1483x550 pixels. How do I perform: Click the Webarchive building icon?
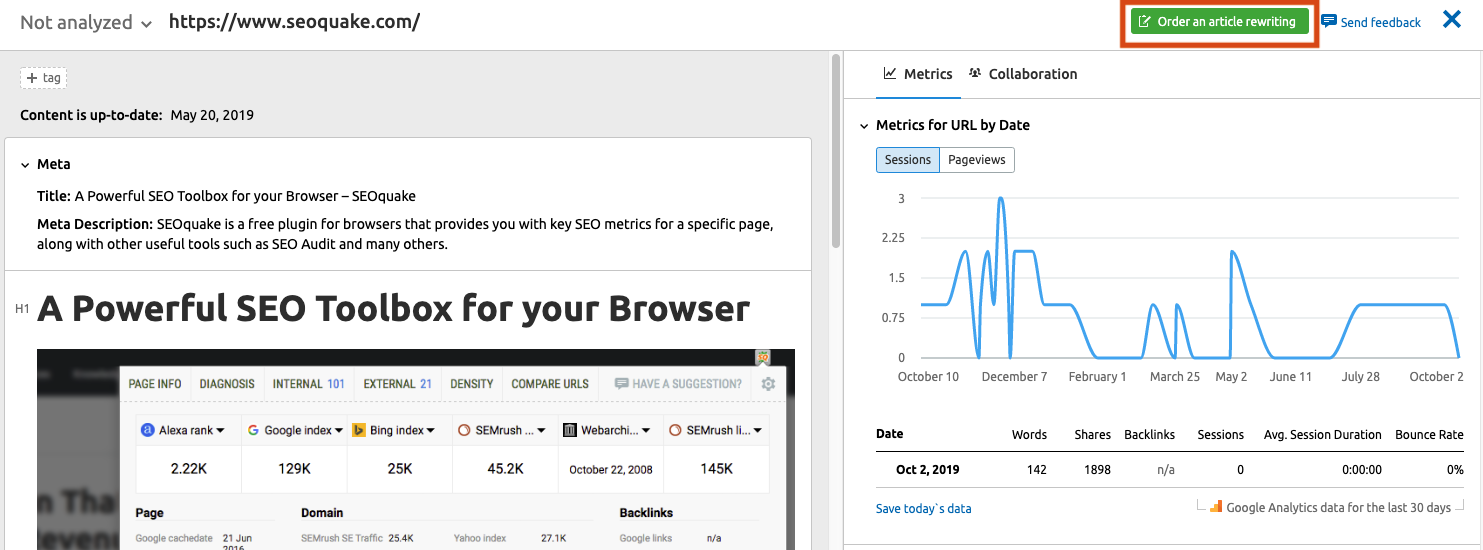pyautogui.click(x=569, y=430)
